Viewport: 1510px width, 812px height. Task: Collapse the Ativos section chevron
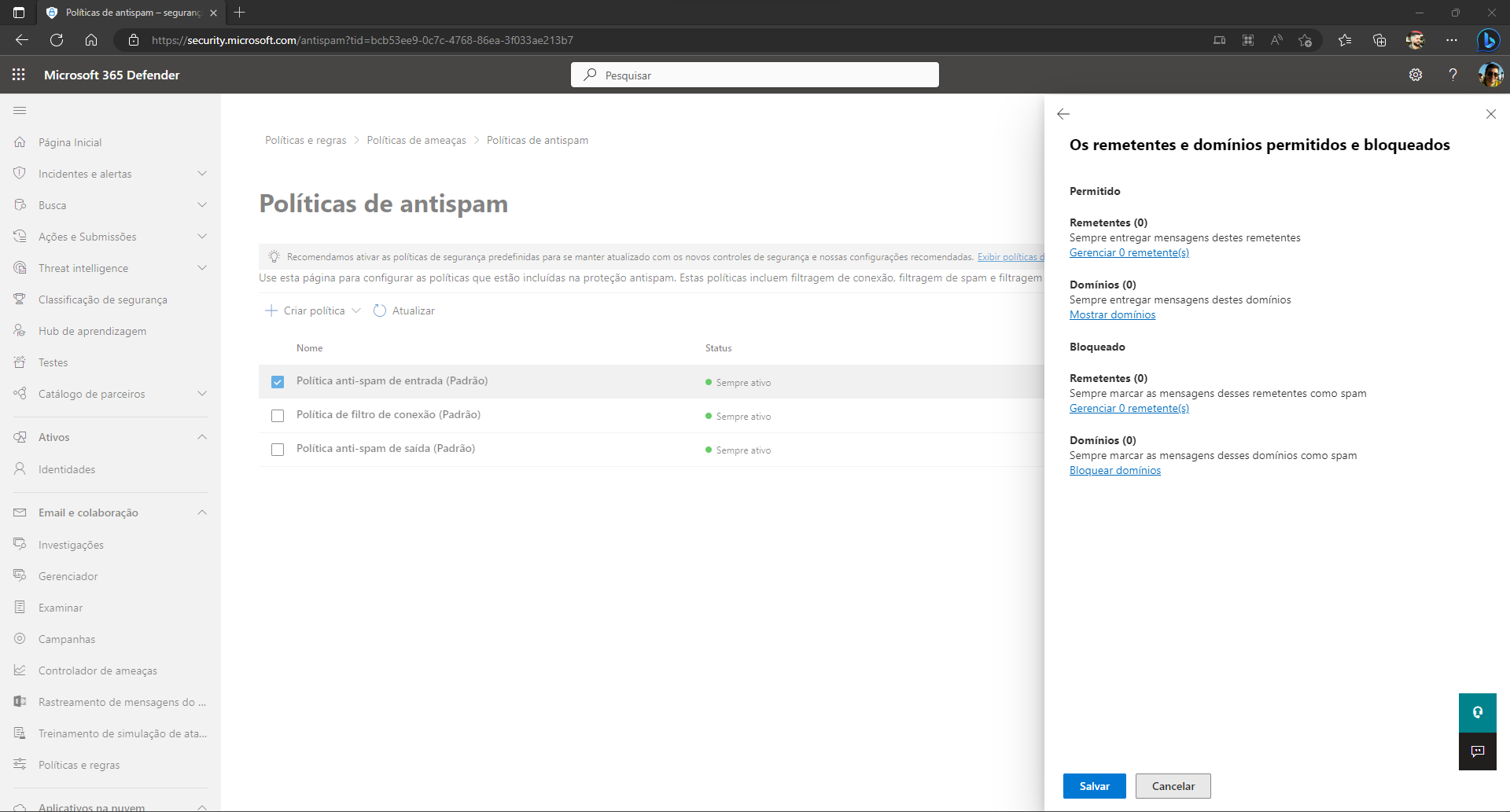point(202,437)
